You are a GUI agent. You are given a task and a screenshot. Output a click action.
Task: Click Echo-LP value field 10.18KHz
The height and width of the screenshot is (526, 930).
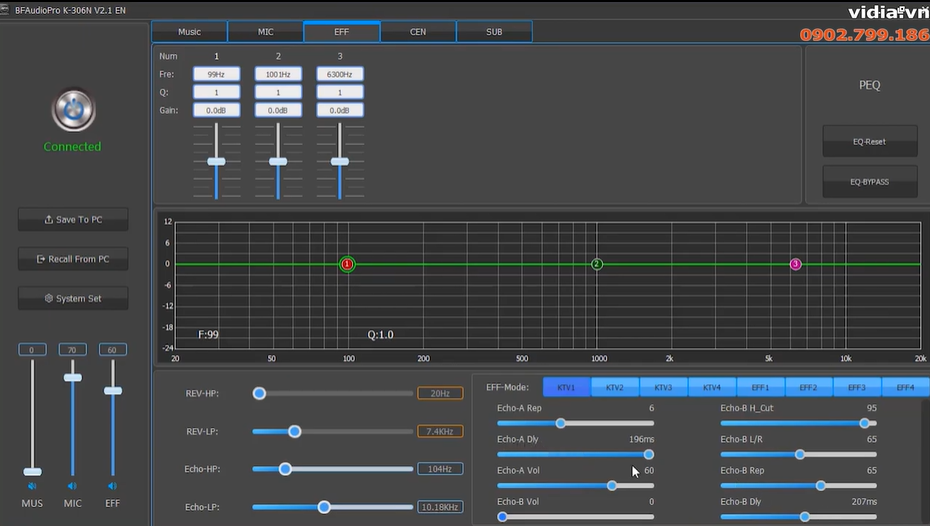[440, 507]
